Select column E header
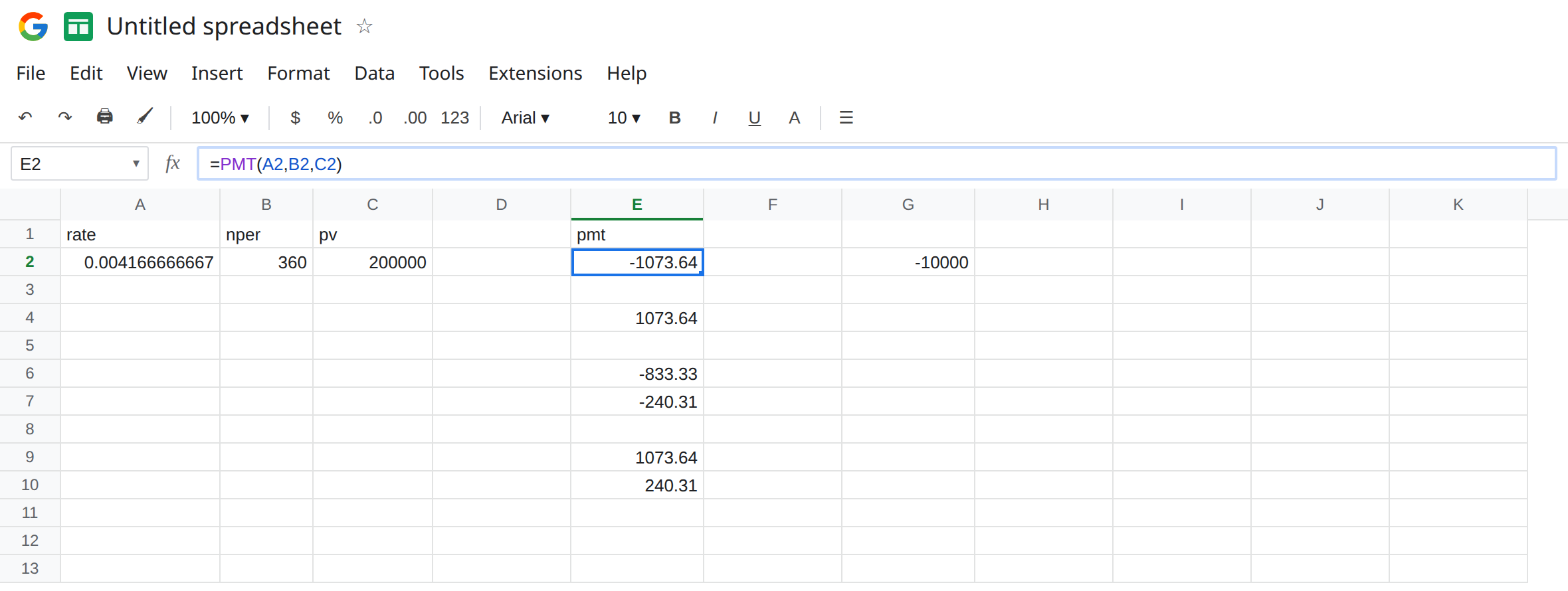 click(637, 205)
